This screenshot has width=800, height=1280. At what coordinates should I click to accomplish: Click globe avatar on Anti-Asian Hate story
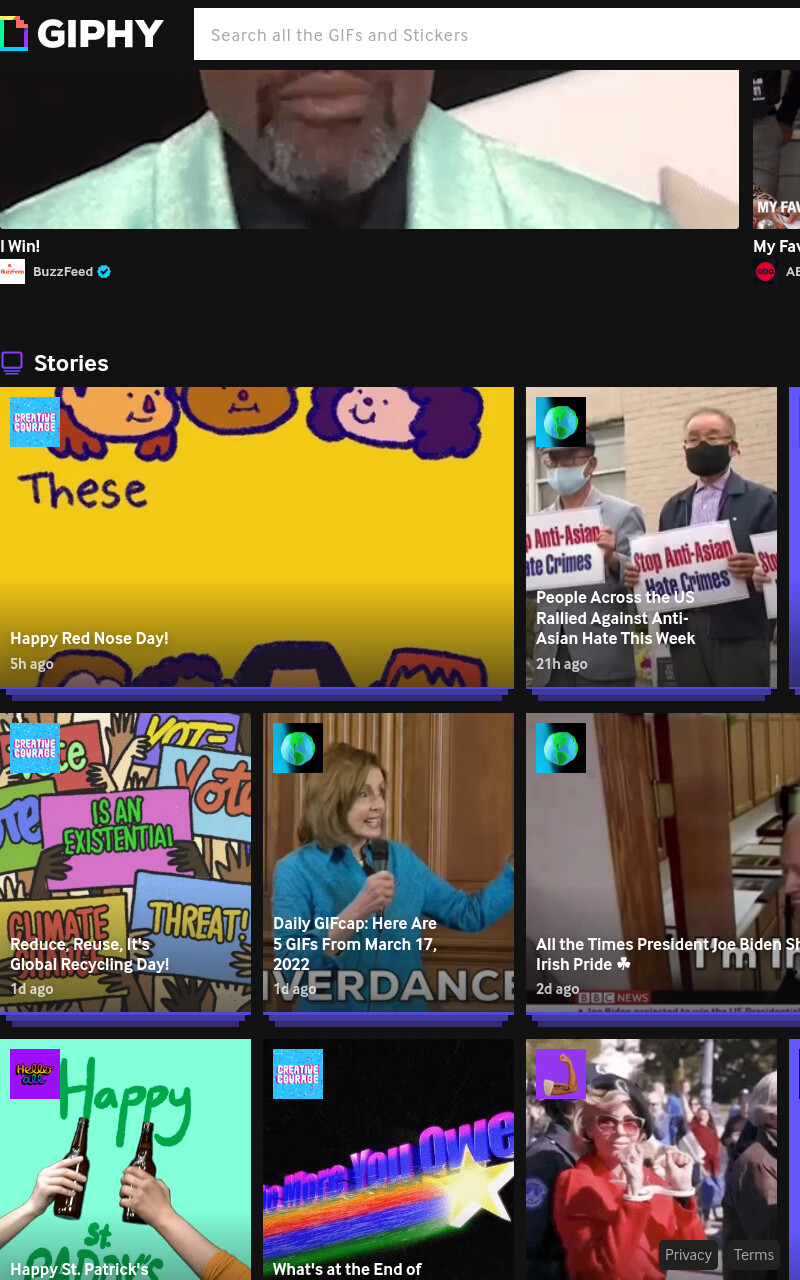pyautogui.click(x=561, y=422)
